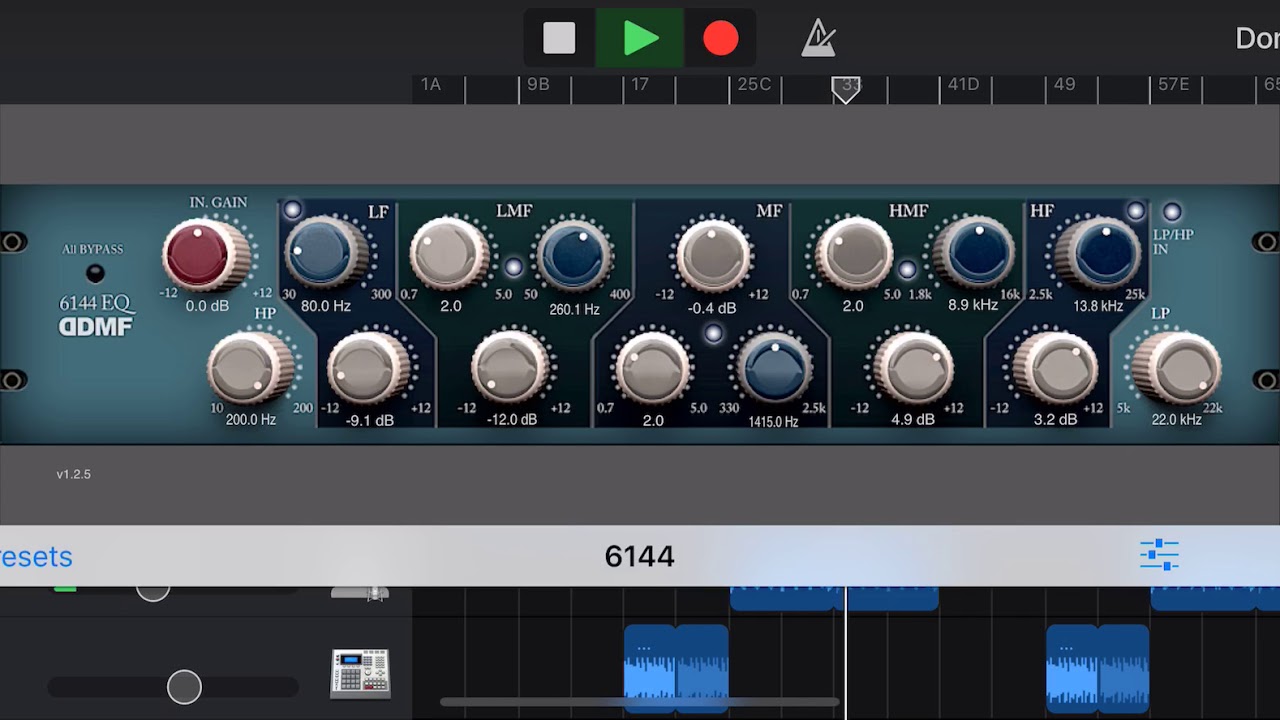Select the drum machine track icon

click(360, 673)
